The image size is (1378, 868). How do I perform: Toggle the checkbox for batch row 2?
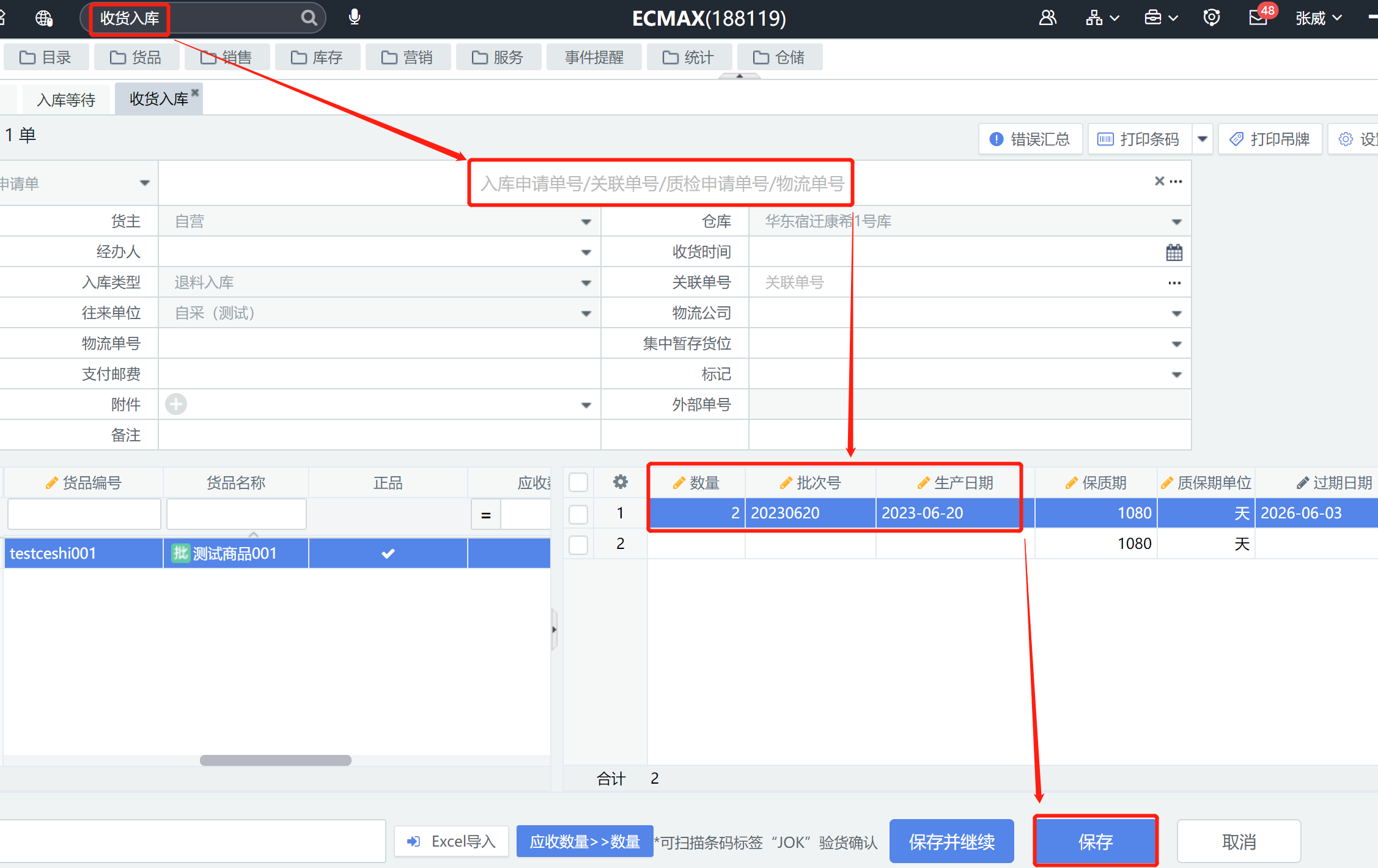click(578, 544)
